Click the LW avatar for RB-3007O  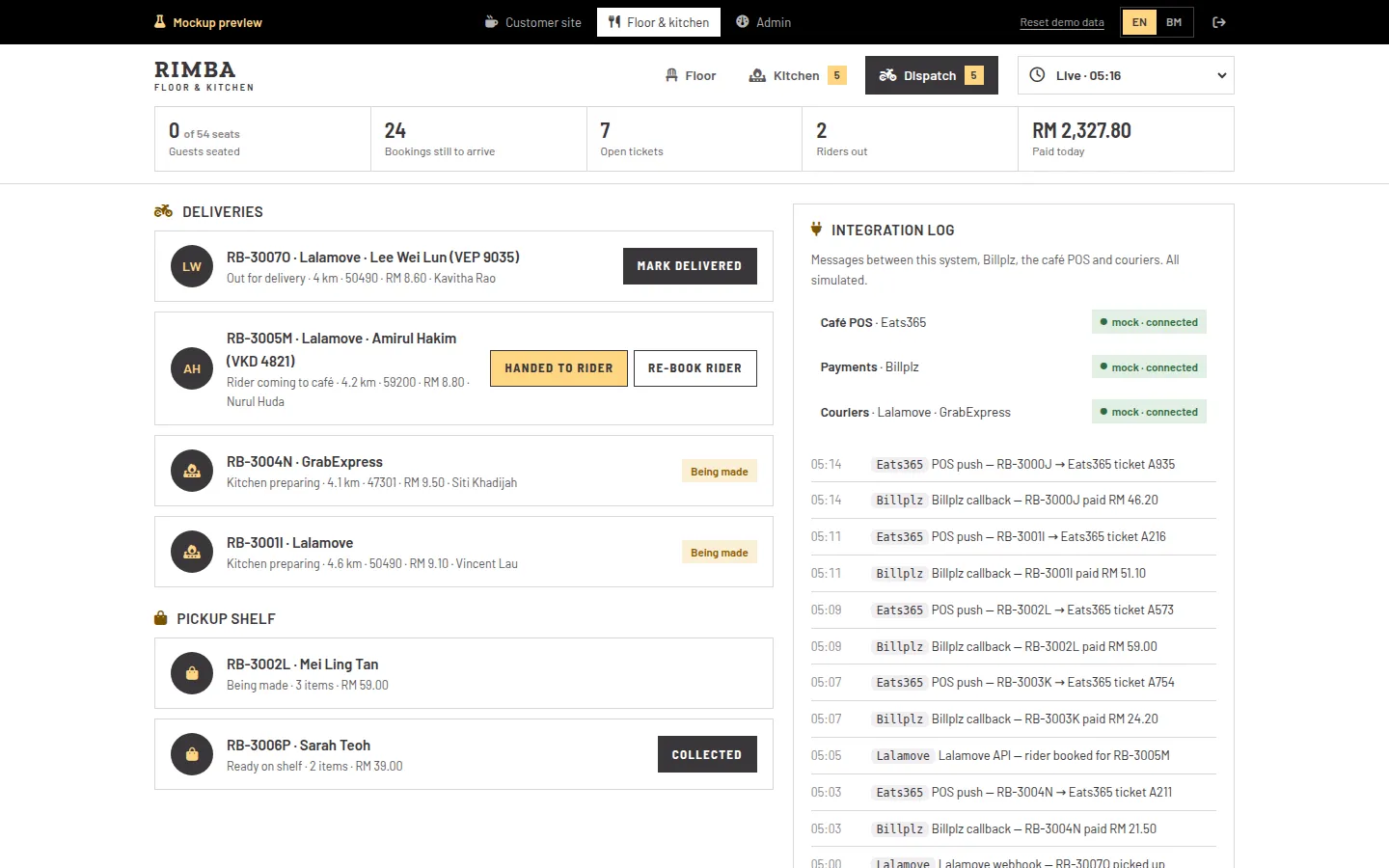192,266
